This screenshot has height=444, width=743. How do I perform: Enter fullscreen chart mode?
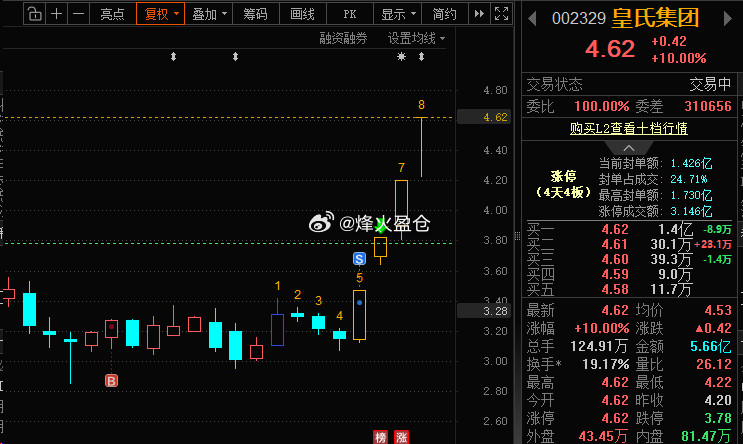tap(501, 14)
